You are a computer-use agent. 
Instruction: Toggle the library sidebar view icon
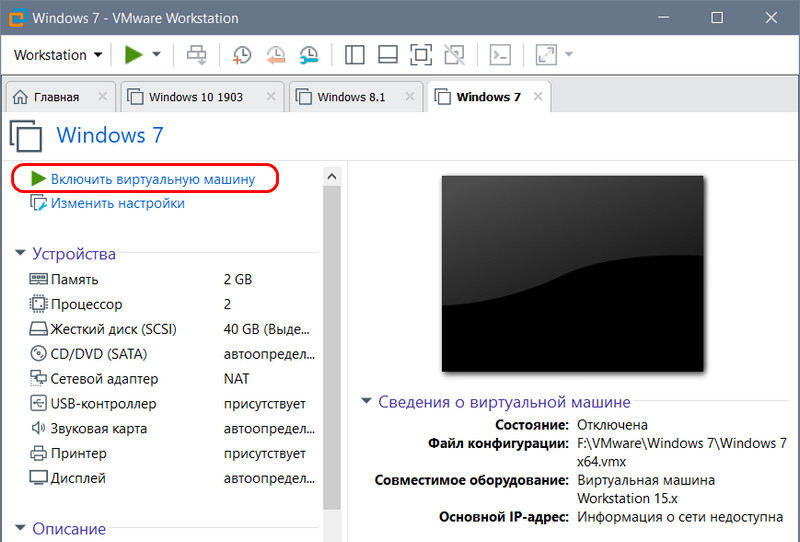354,55
